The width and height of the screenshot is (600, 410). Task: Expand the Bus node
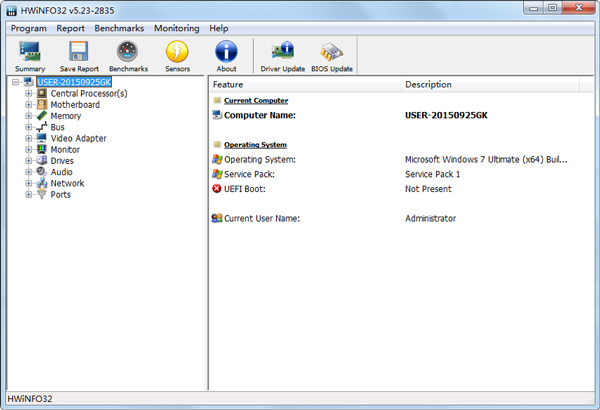pos(29,127)
